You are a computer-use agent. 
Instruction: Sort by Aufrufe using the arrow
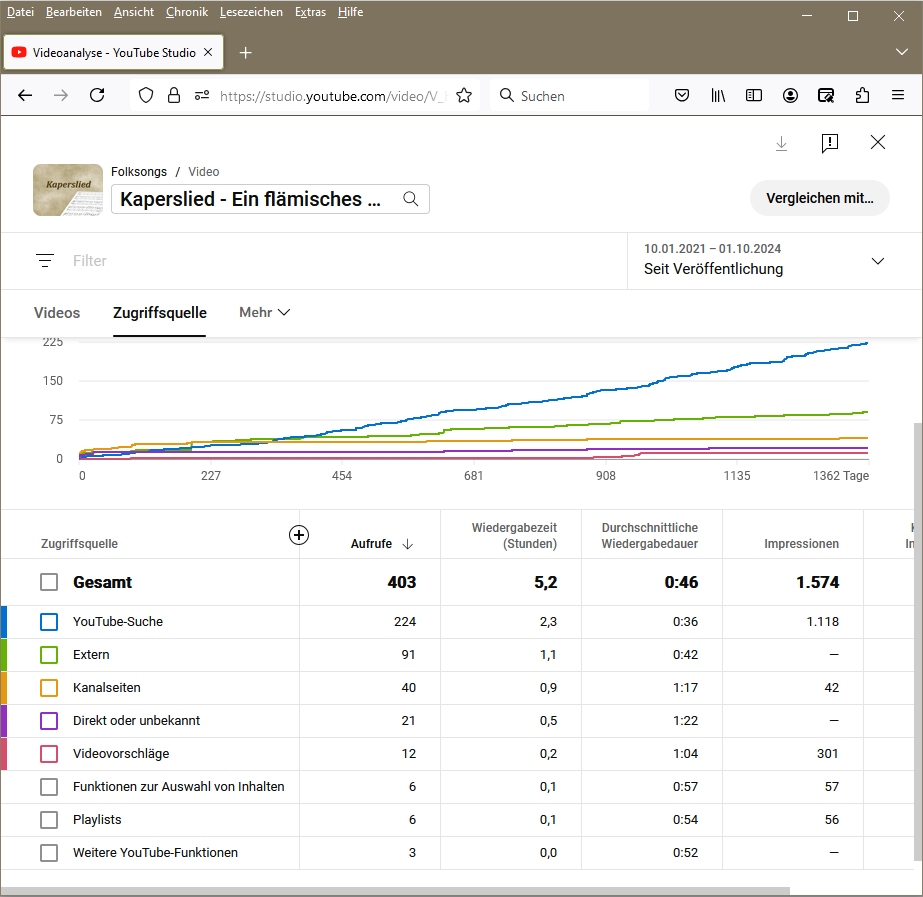pyautogui.click(x=407, y=544)
